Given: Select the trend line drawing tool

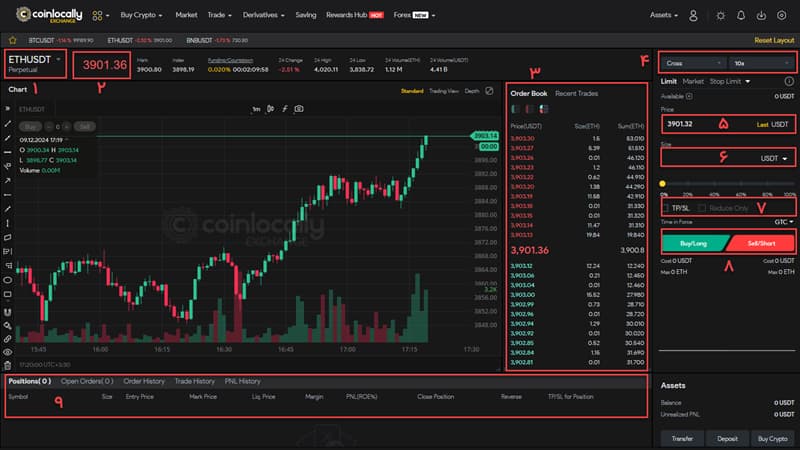Looking at the screenshot, I should click(8, 123).
